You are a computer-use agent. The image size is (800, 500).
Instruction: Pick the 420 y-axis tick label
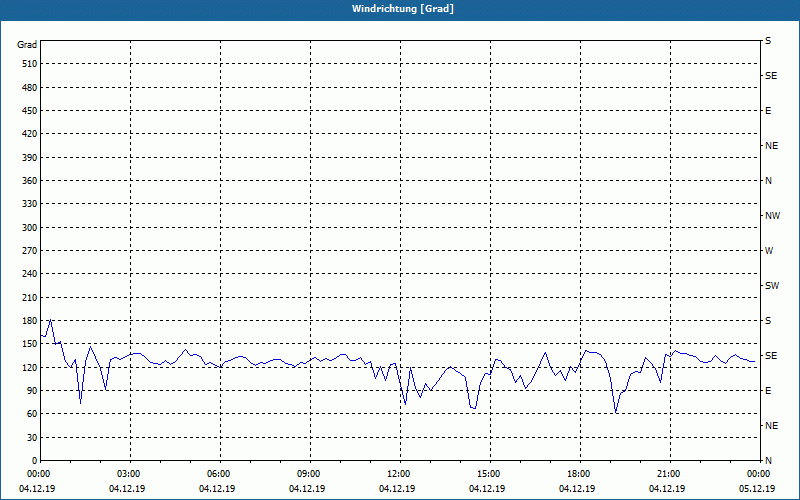pyautogui.click(x=30, y=134)
